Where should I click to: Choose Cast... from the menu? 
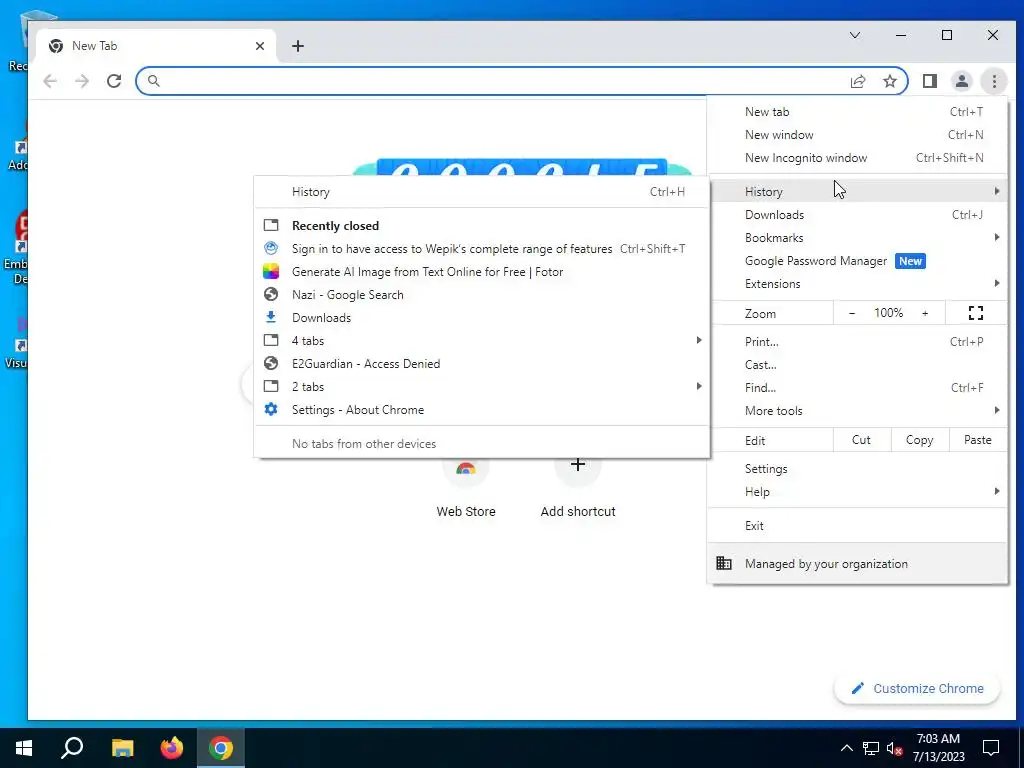click(x=858, y=364)
